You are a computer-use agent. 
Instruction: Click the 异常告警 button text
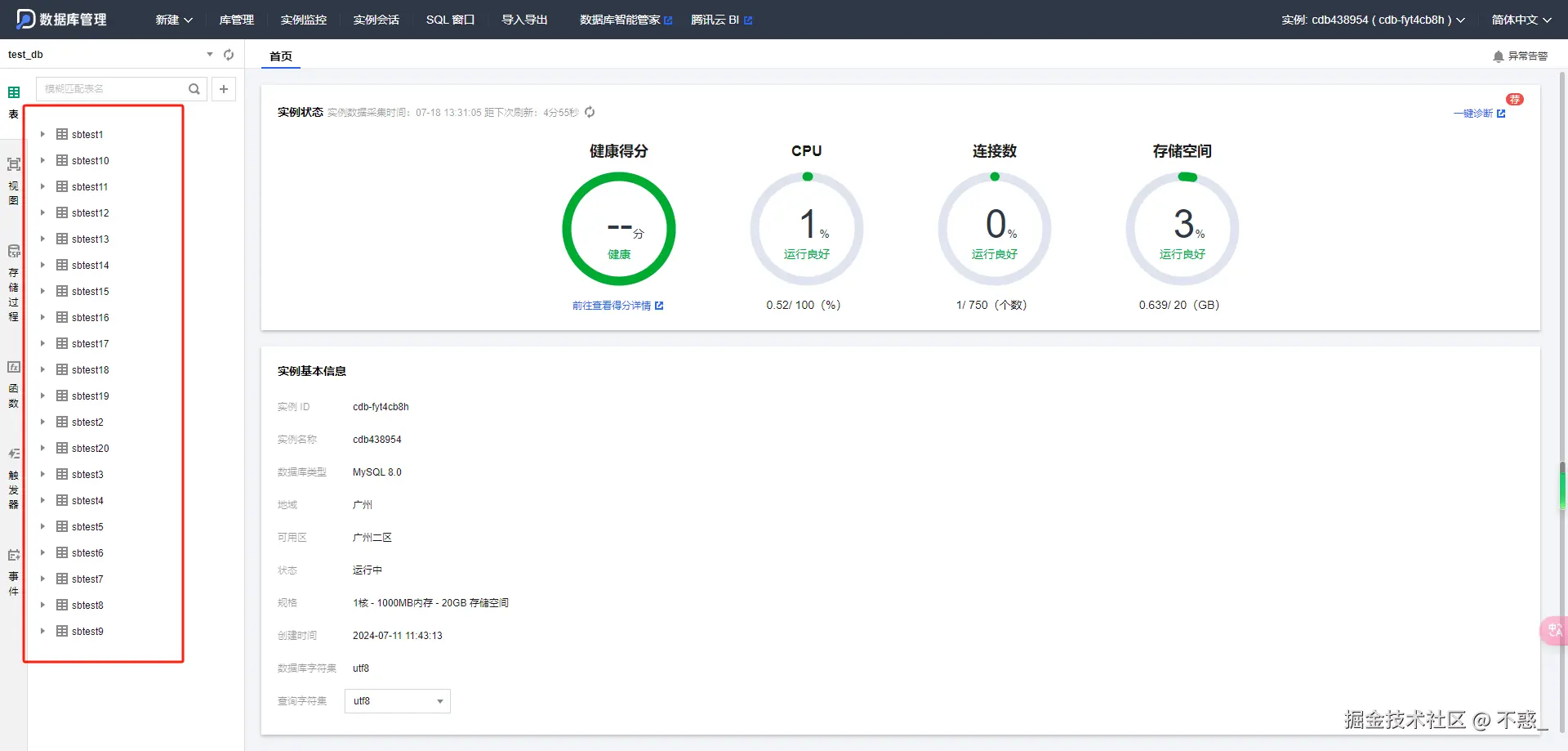[x=1528, y=56]
